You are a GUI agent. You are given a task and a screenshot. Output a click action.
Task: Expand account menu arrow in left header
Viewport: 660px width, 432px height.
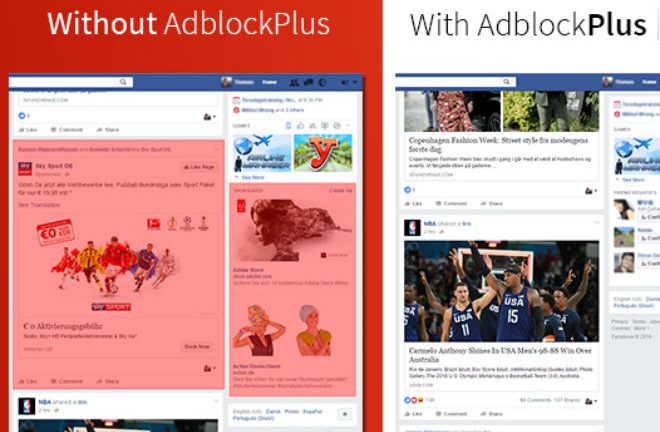355,82
